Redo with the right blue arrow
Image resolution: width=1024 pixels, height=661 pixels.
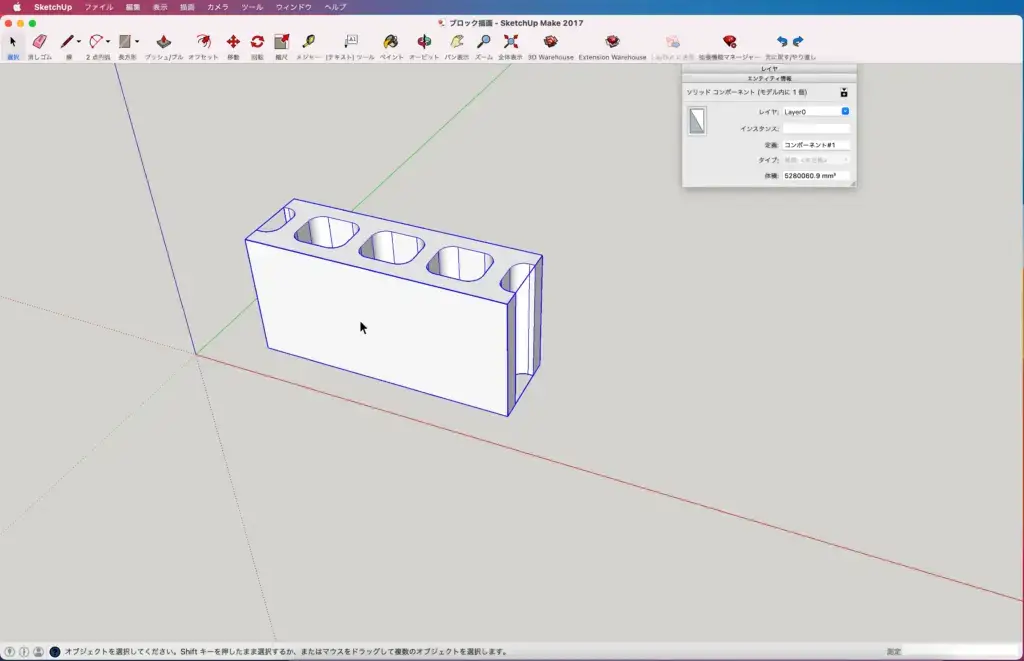[x=798, y=42]
